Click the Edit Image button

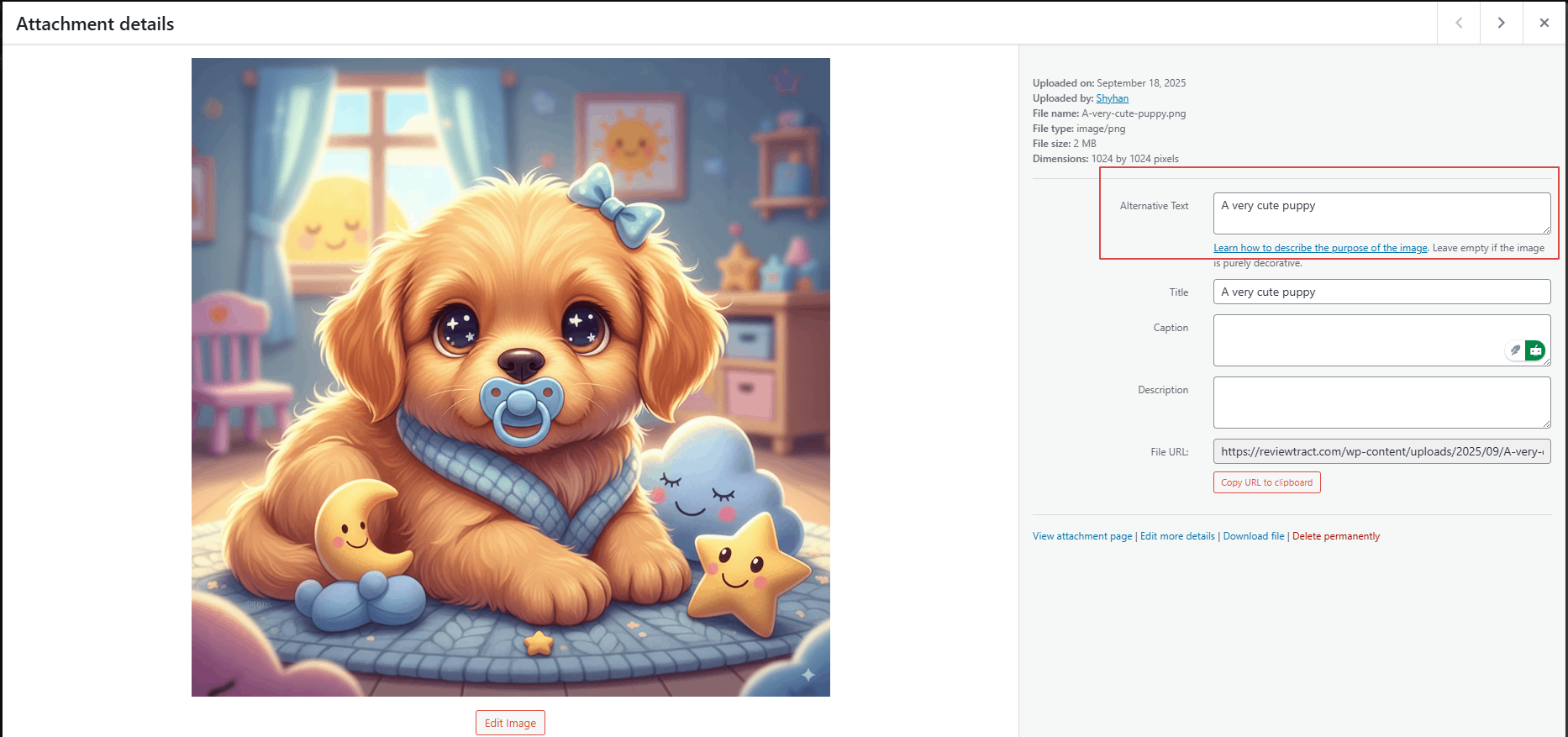(510, 723)
